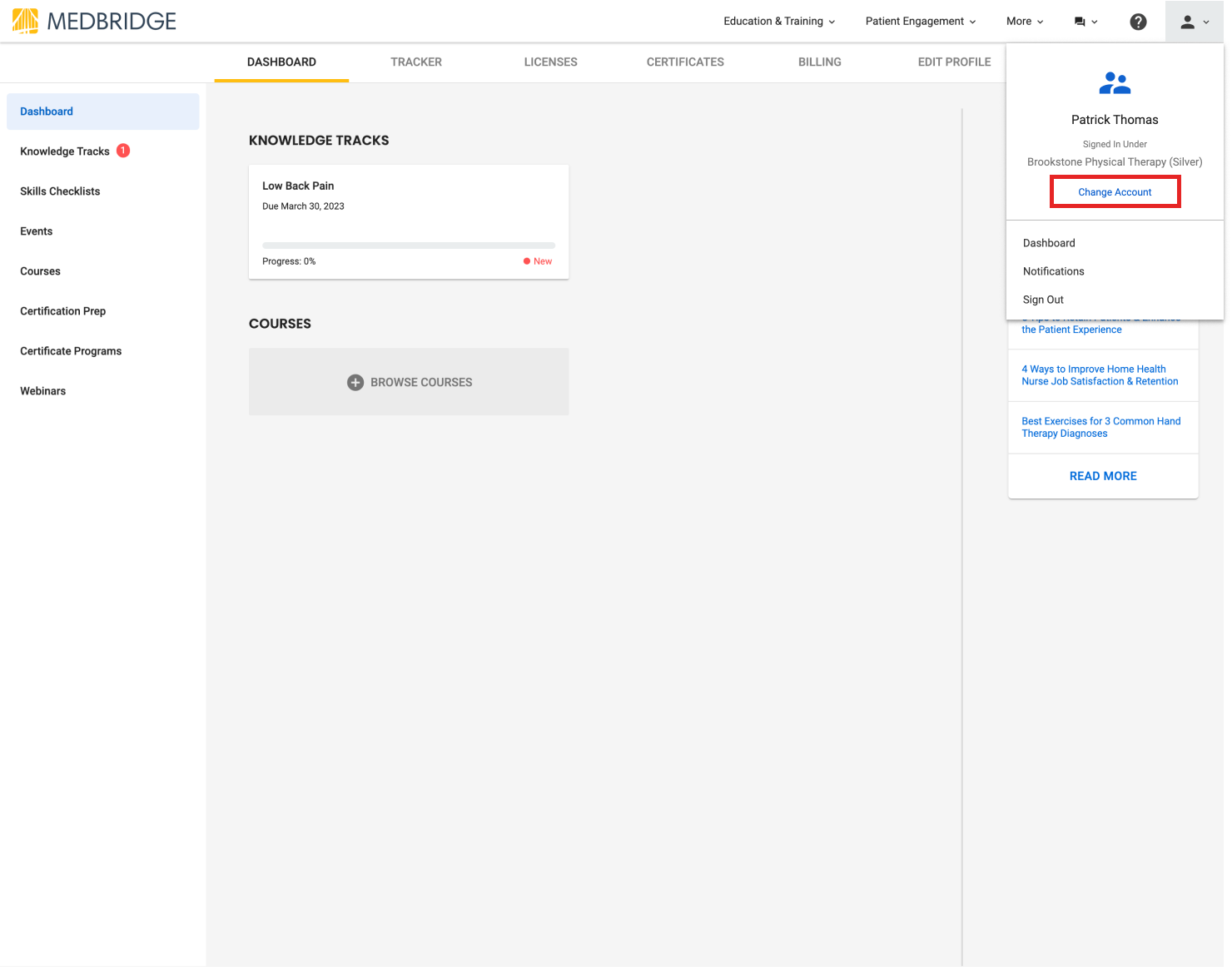Click the Low Back Pain progress bar
1232x967 pixels.
click(x=408, y=245)
